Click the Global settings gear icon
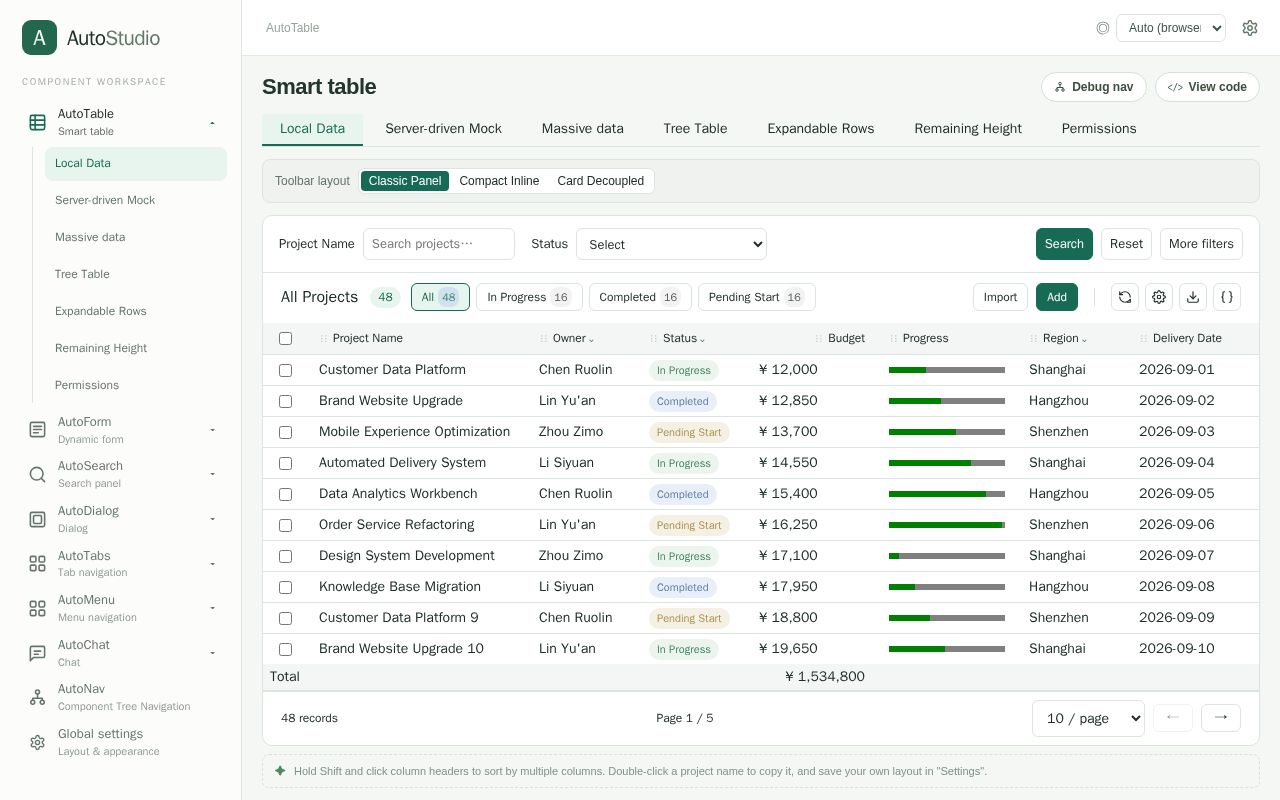1280x800 pixels. point(37,742)
